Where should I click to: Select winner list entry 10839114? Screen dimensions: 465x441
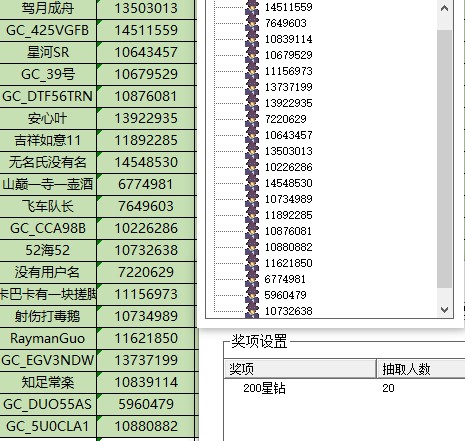[289, 39]
